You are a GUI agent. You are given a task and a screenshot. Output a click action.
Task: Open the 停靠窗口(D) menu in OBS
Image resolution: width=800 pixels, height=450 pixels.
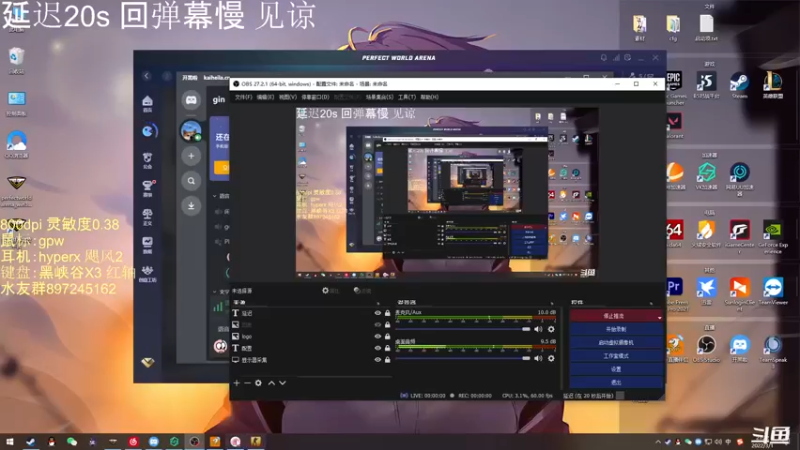pyautogui.click(x=315, y=97)
